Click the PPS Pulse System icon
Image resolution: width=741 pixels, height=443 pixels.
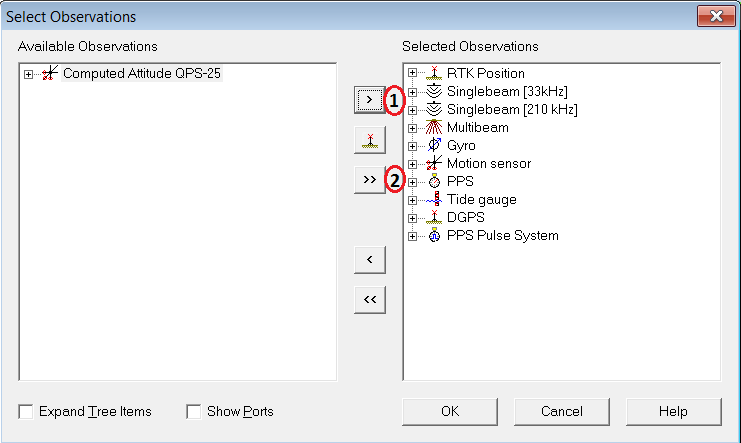tap(434, 235)
